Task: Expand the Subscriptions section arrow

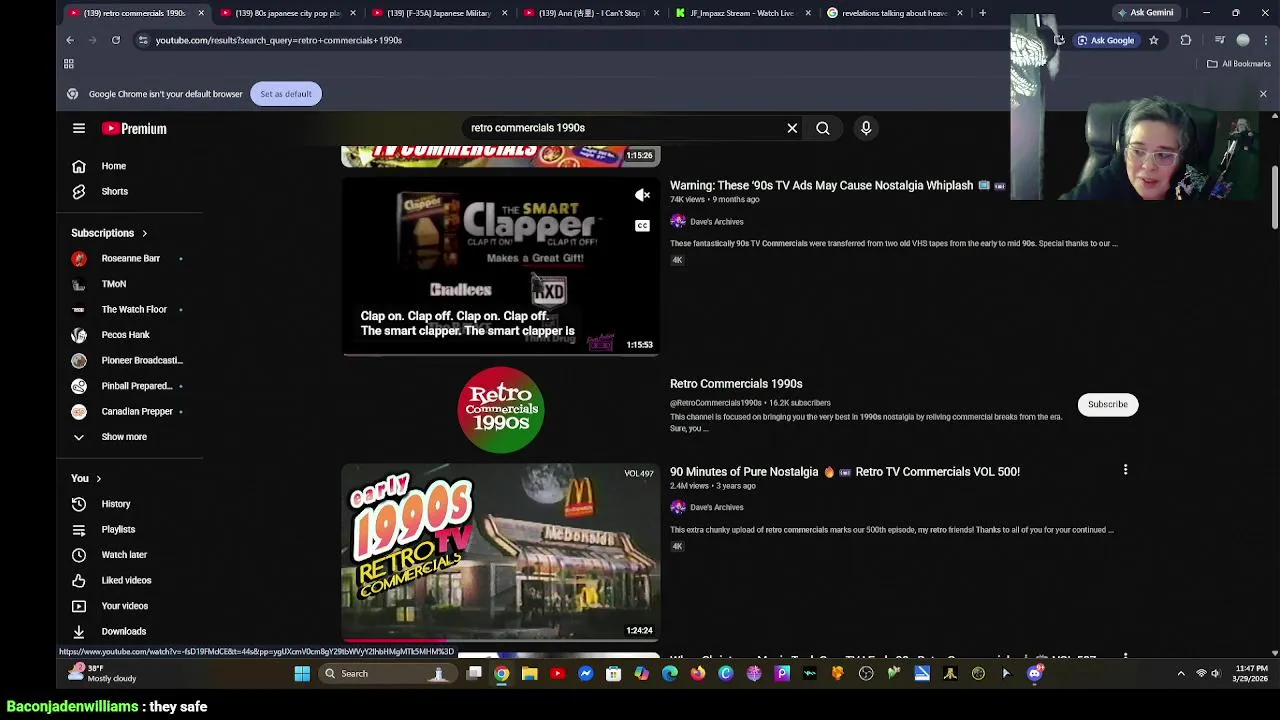Action: click(x=144, y=233)
